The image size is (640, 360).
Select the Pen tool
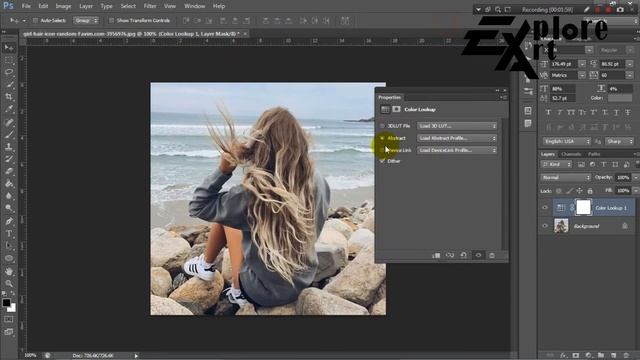(9, 221)
